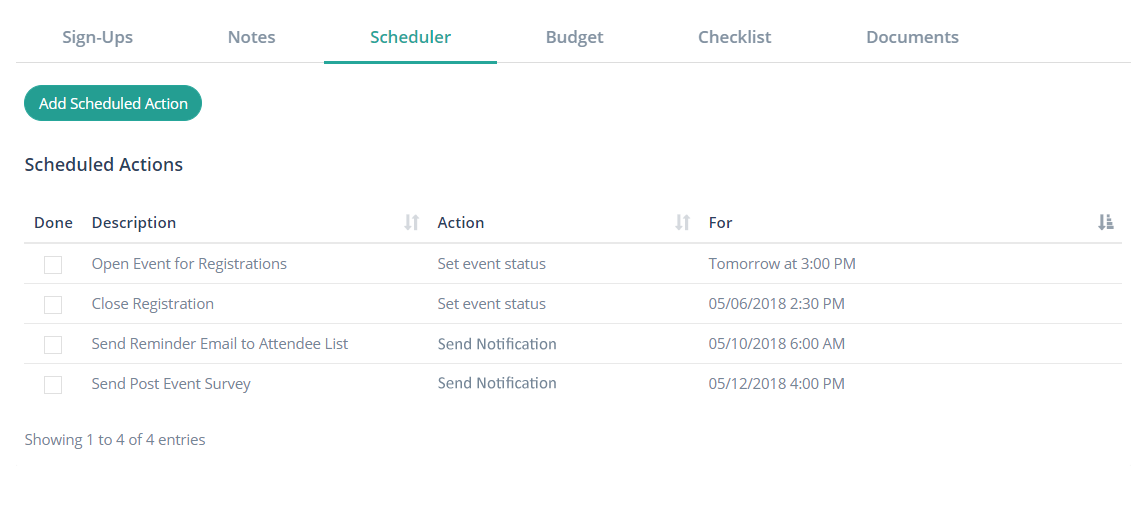The image size is (1138, 518).
Task: Toggle the For column sort icon
Action: pyautogui.click(x=1105, y=223)
